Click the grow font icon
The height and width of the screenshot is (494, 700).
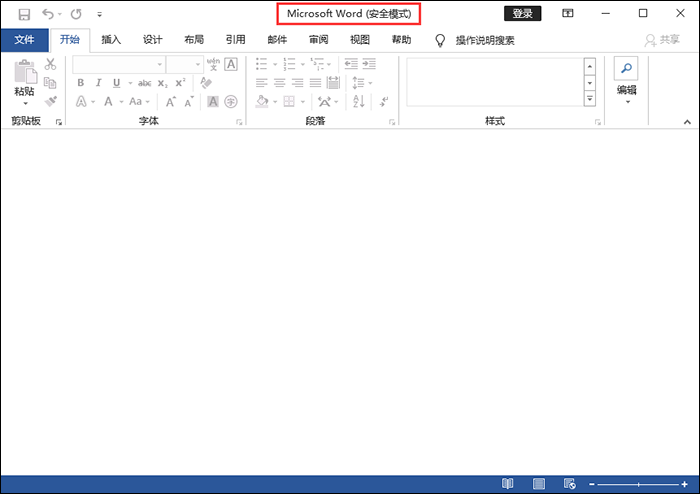[171, 102]
